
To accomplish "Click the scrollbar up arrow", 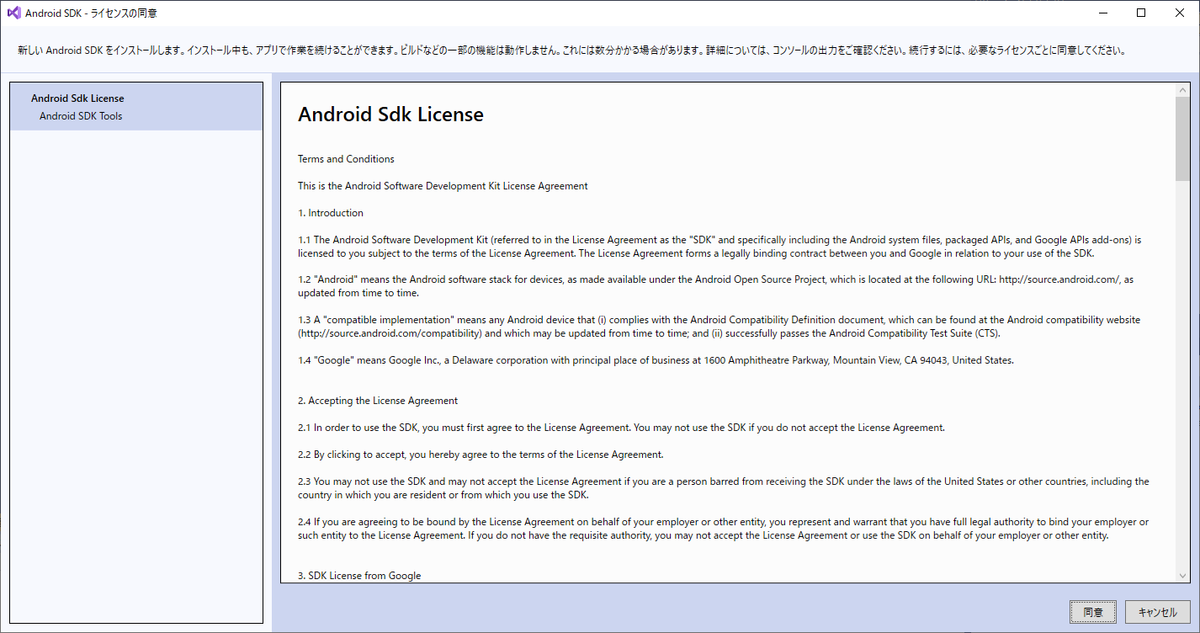I will coord(1182,89).
